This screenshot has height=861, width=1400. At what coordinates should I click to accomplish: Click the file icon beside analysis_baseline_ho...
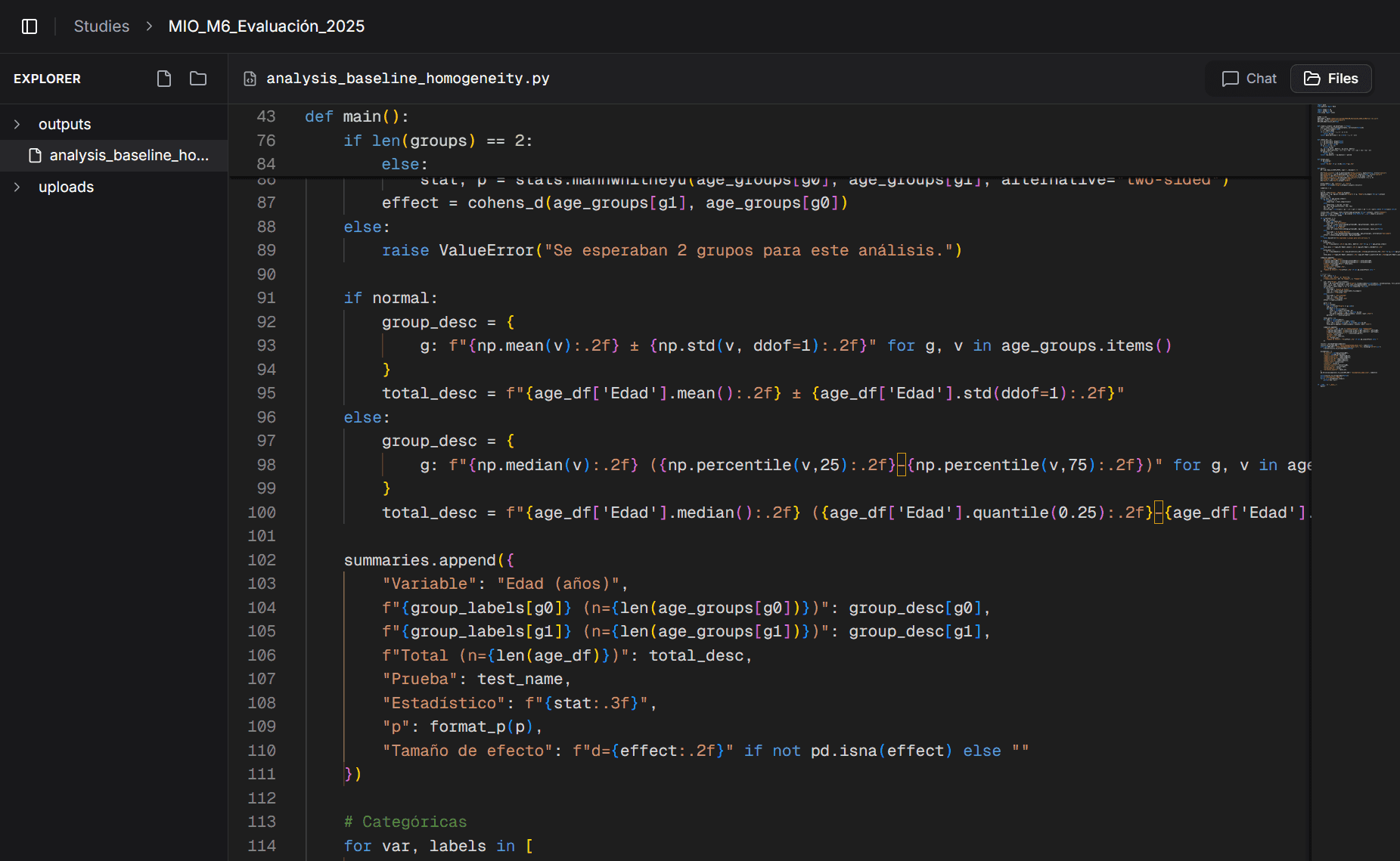point(35,156)
